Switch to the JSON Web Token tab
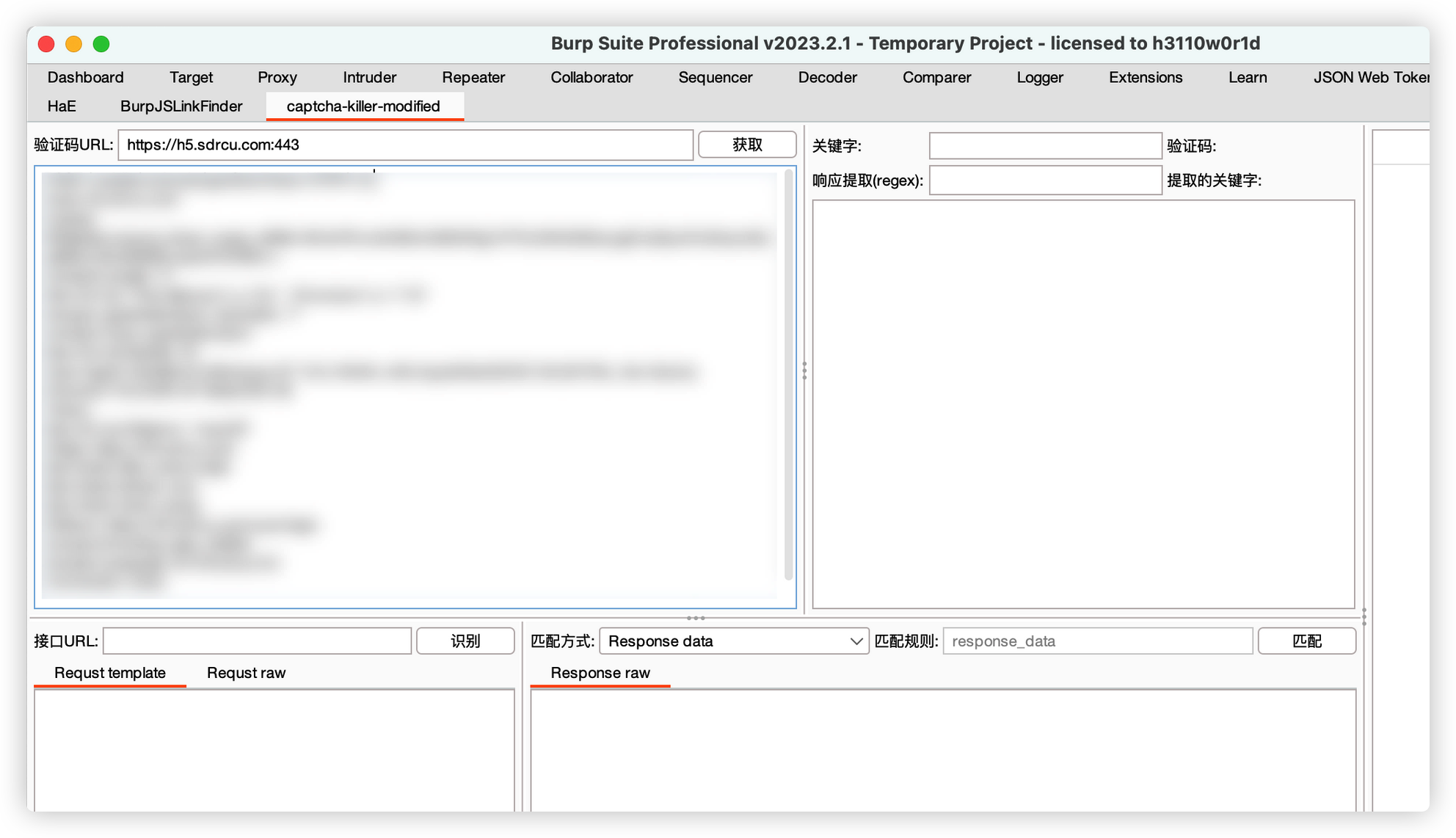The image size is (1456, 838). coord(1369,77)
